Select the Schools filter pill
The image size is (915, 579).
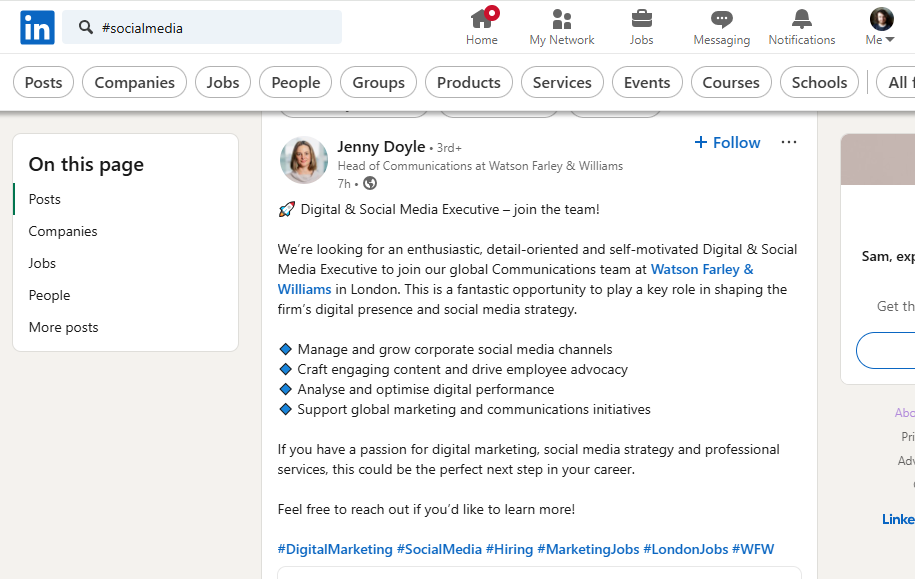pos(819,82)
